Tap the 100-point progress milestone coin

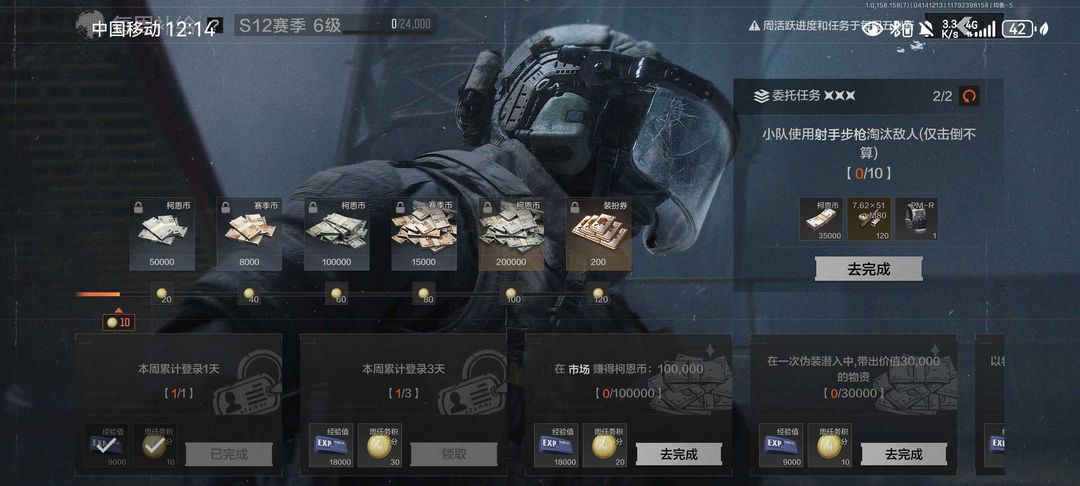[510, 295]
